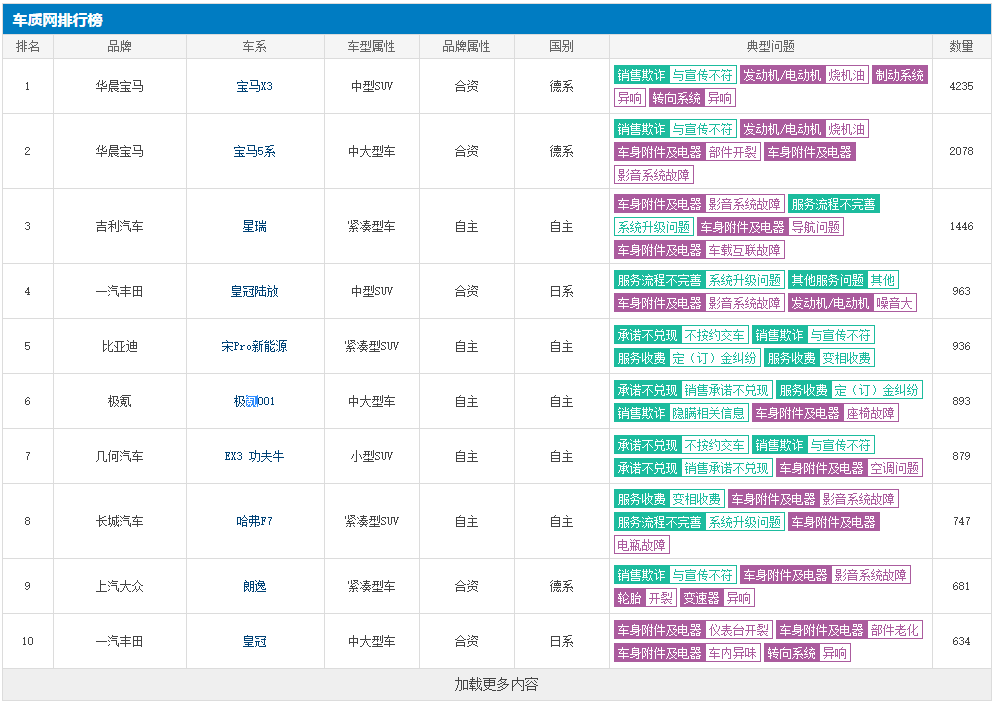Open the 哈弗F7 series link
Screen dimensions: 995x704
254,522
